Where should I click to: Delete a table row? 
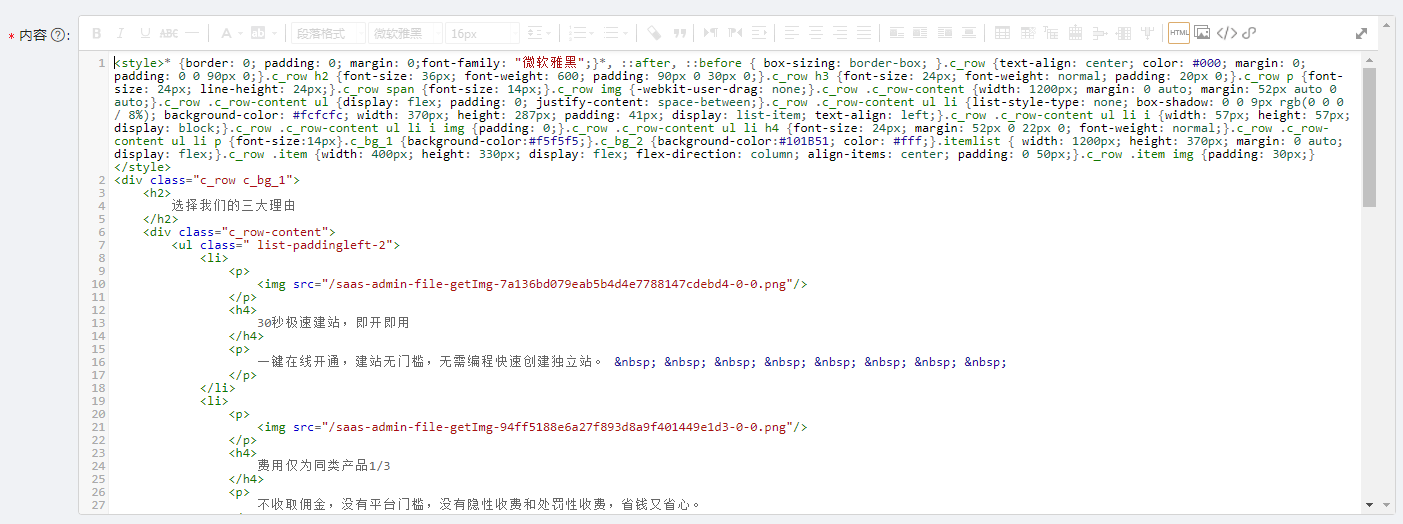(x=1100, y=33)
